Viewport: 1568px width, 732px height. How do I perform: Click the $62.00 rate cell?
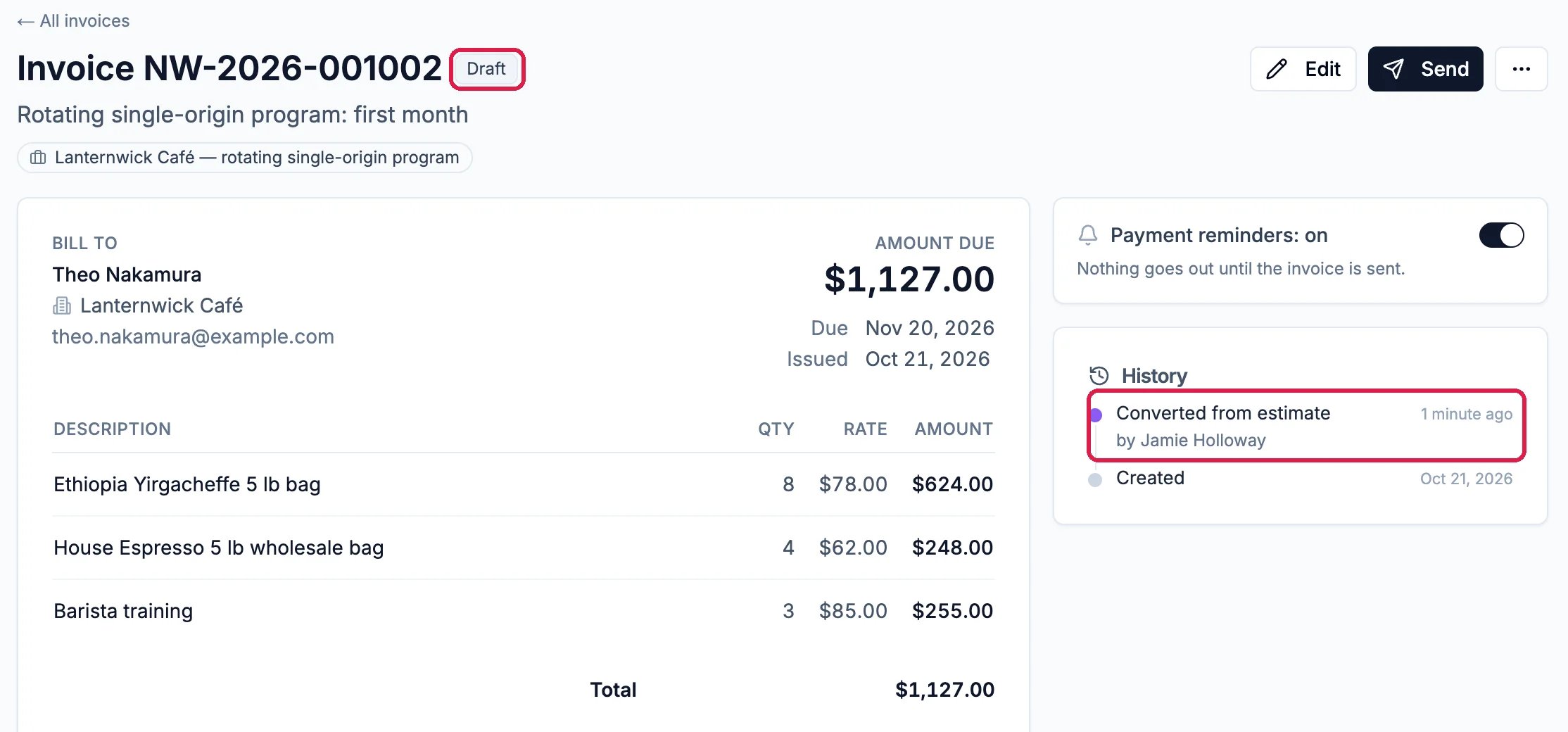[853, 548]
